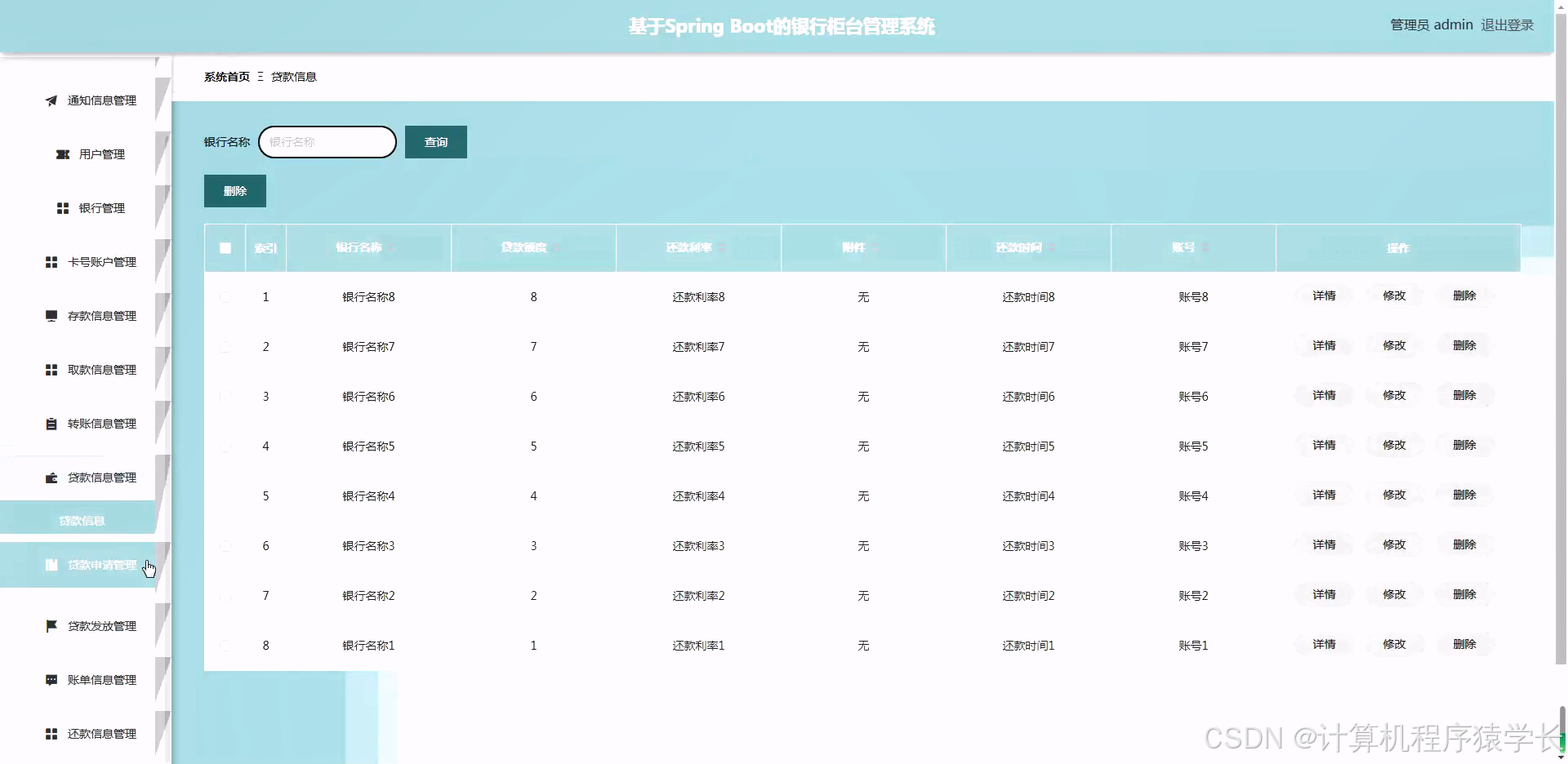
Task: Check the checkbox for row 银行名称1
Action: tap(225, 646)
